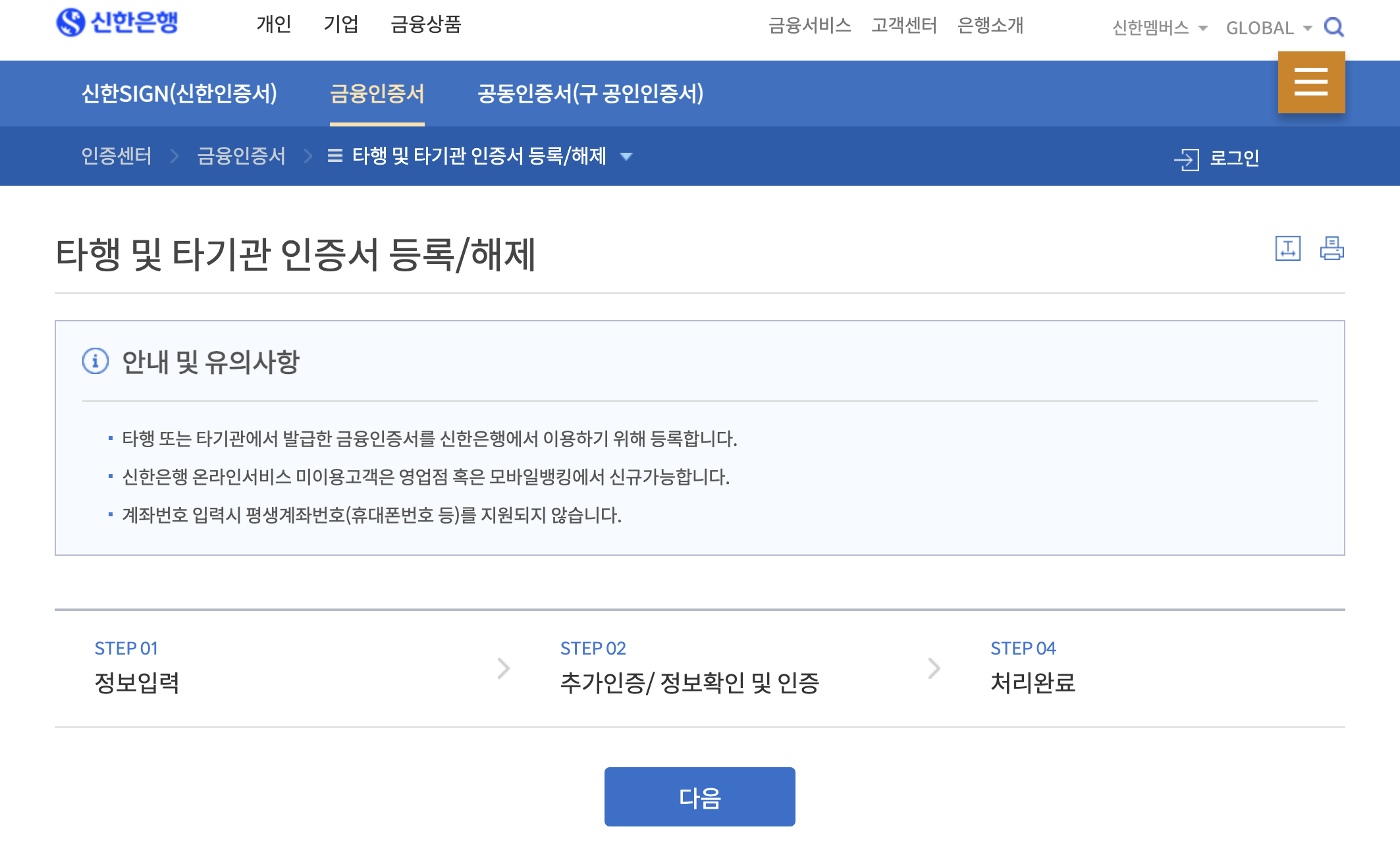
Task: Click the Shinhan Bank logo
Action: coord(117,22)
